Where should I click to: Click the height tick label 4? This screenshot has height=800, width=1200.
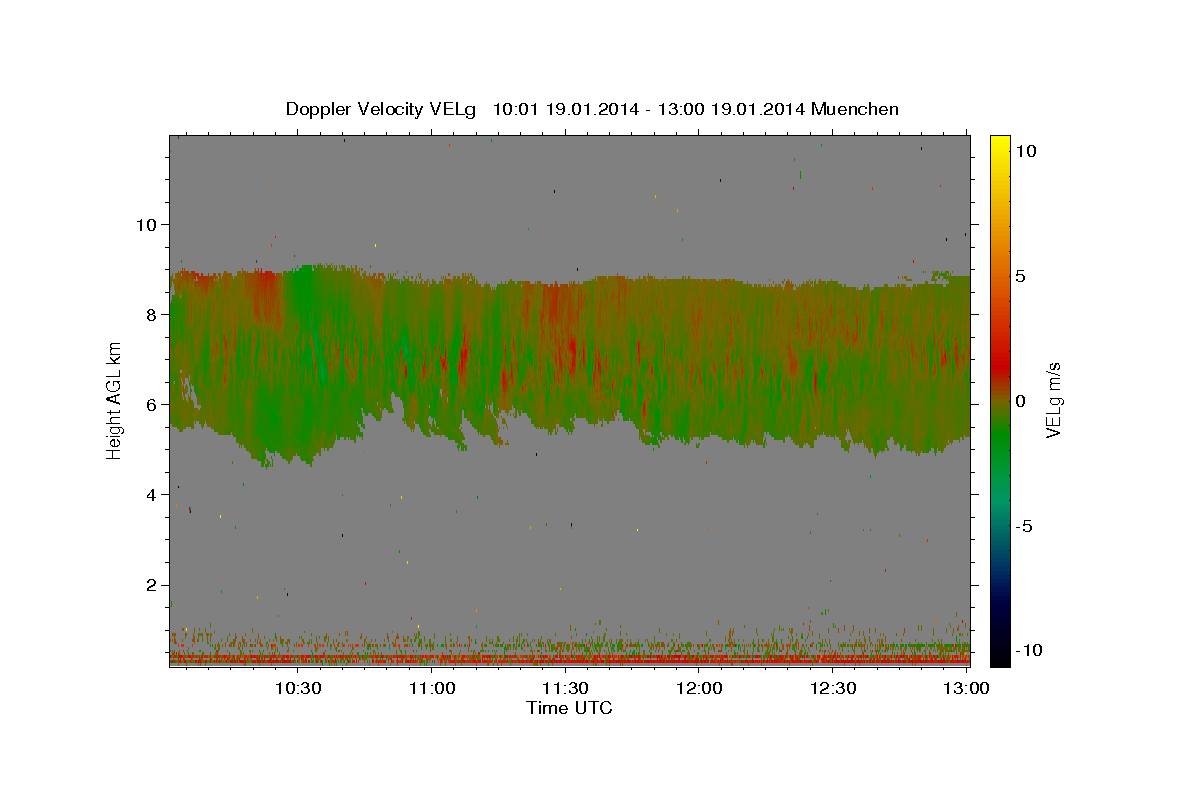[153, 494]
